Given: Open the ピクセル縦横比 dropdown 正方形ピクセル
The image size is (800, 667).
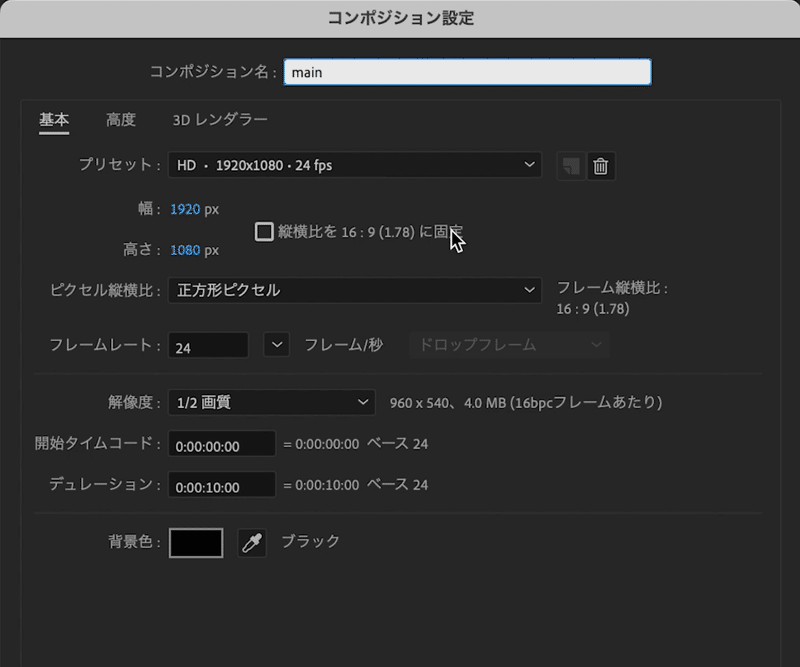Looking at the screenshot, I should coord(355,290).
